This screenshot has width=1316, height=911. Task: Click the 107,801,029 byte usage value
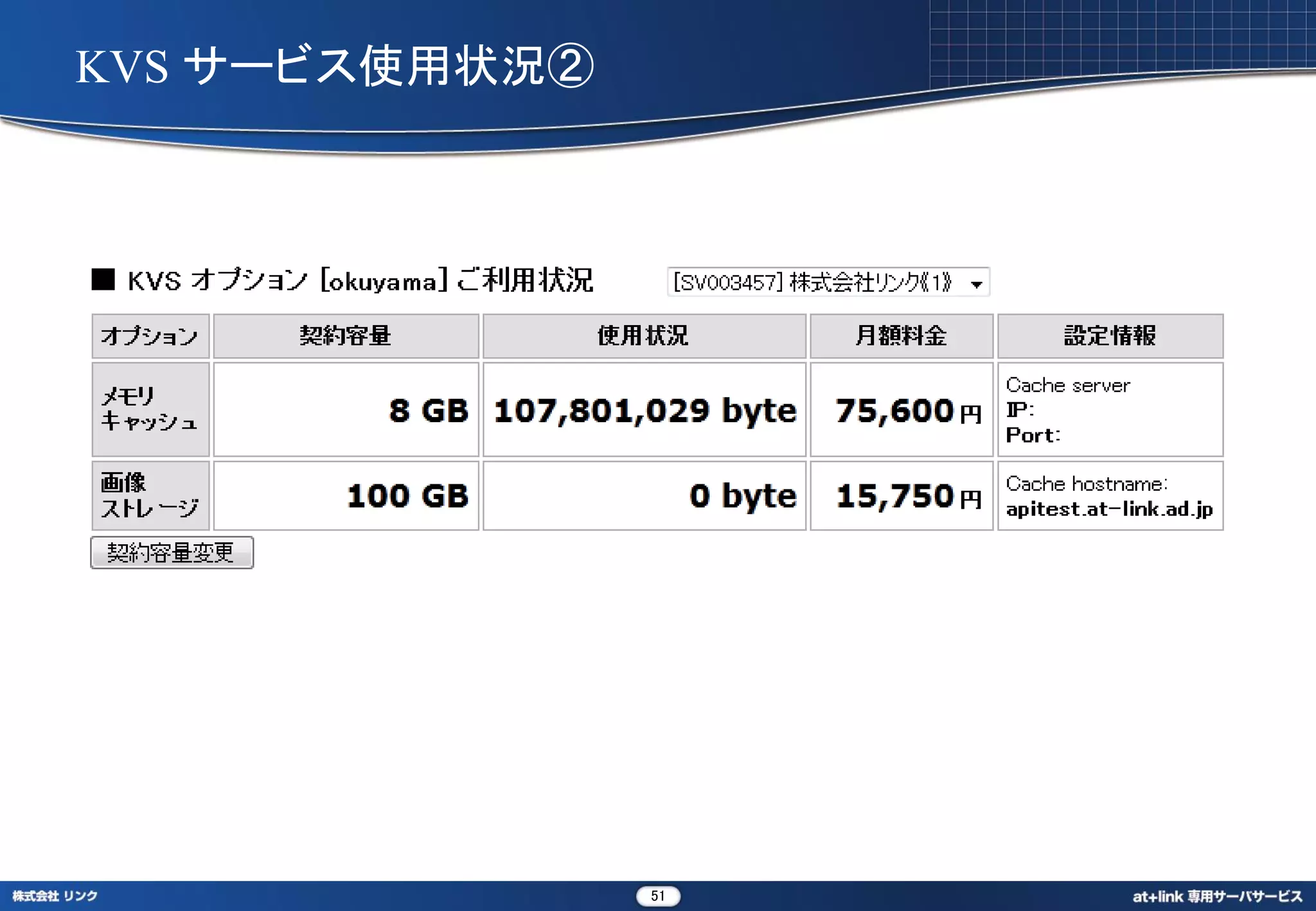click(645, 411)
